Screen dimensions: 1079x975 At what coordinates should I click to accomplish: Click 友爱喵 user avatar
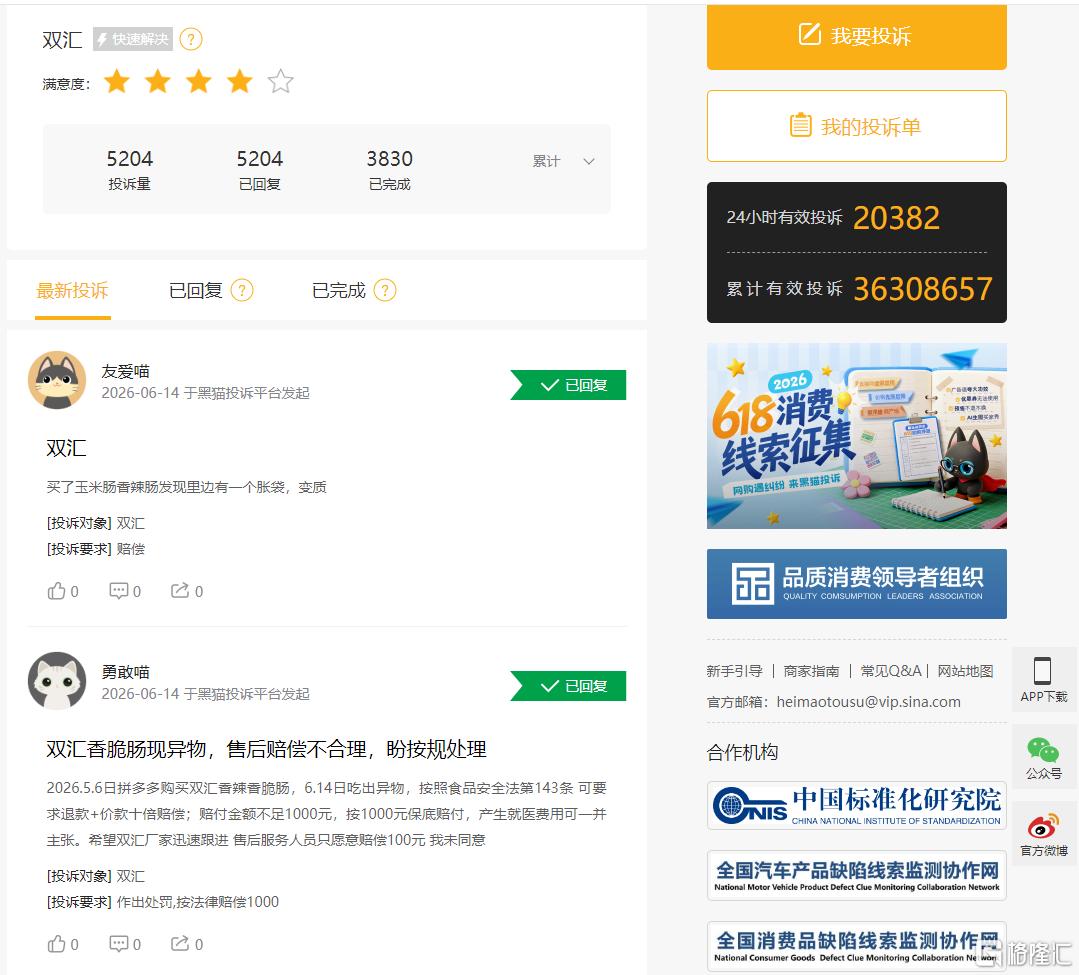57,381
